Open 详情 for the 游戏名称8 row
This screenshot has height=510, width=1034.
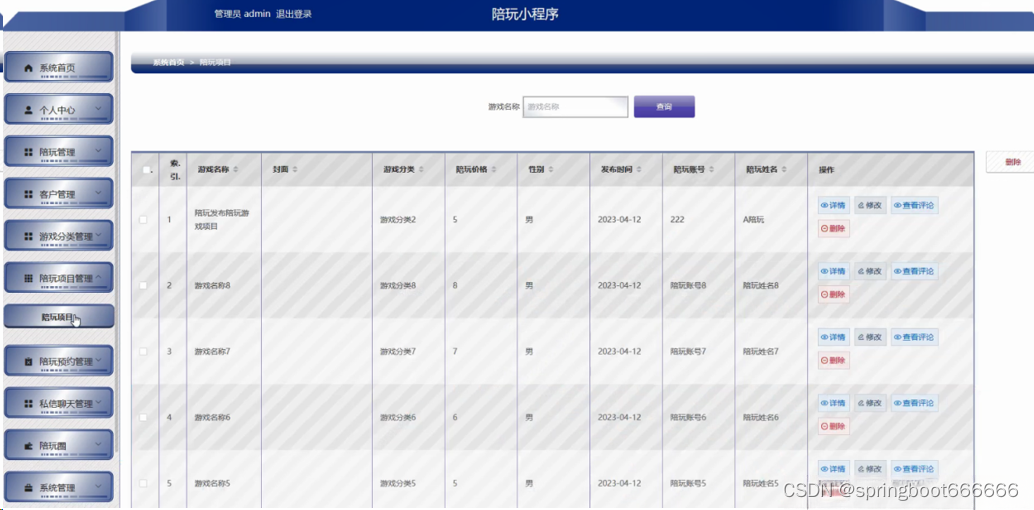tap(834, 271)
